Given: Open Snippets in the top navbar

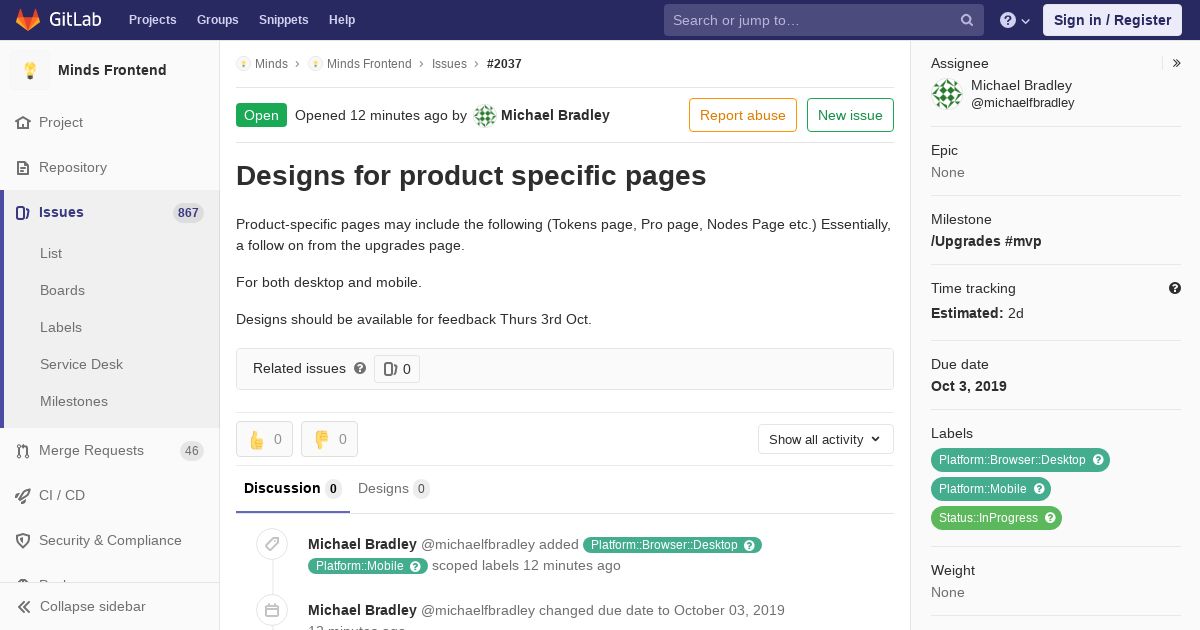Looking at the screenshot, I should pos(284,20).
